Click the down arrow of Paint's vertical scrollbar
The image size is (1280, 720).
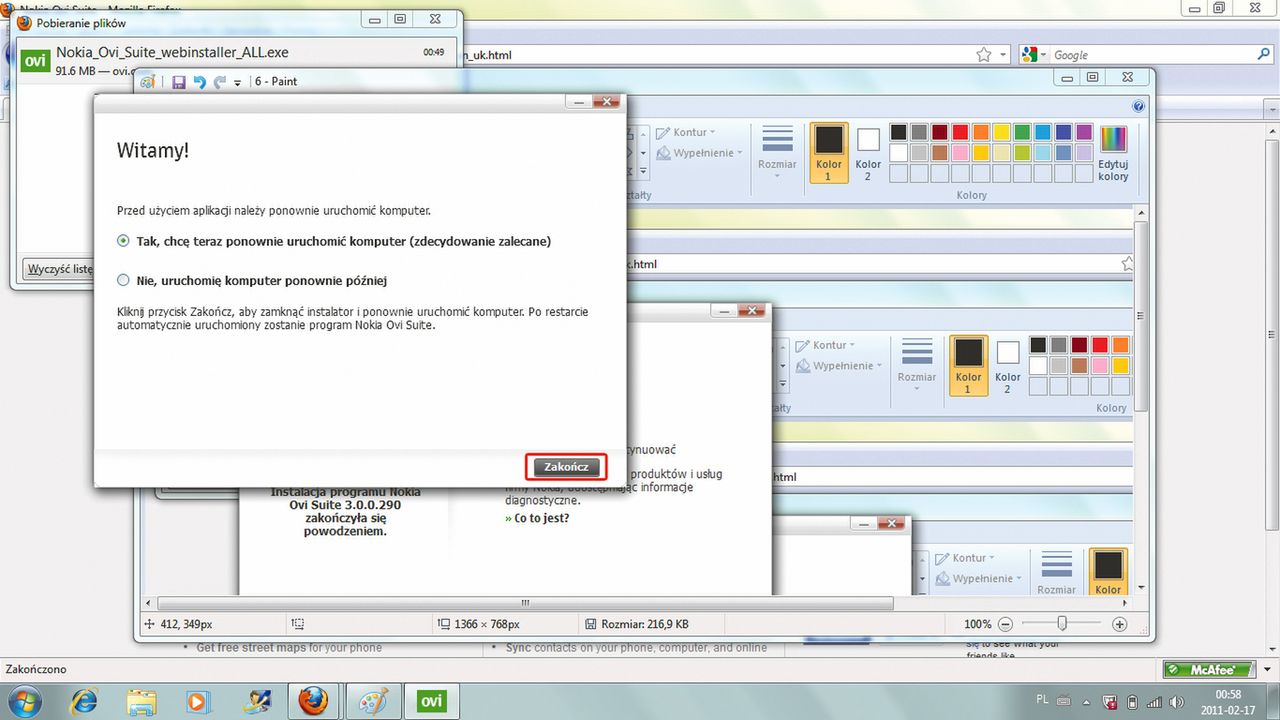coord(1142,587)
